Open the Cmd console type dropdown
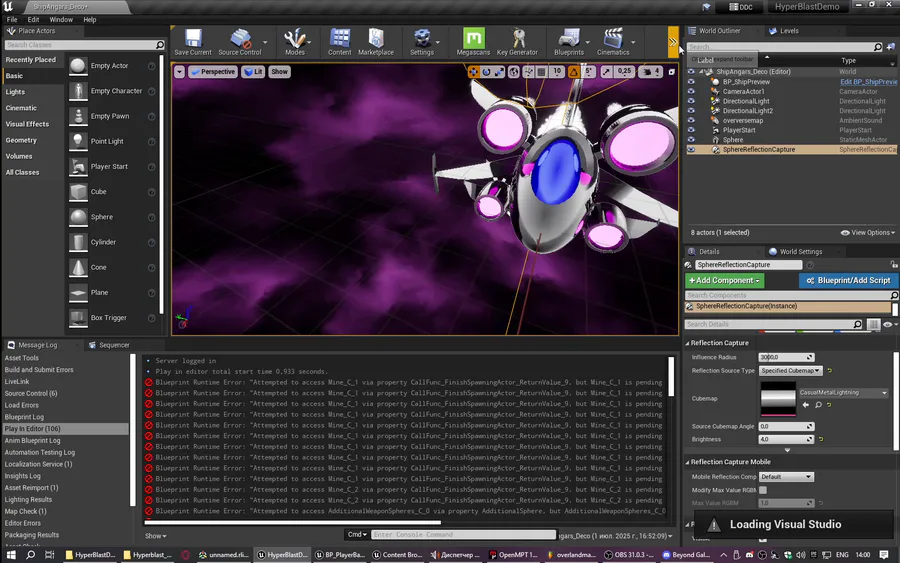900x563 pixels. click(x=357, y=534)
